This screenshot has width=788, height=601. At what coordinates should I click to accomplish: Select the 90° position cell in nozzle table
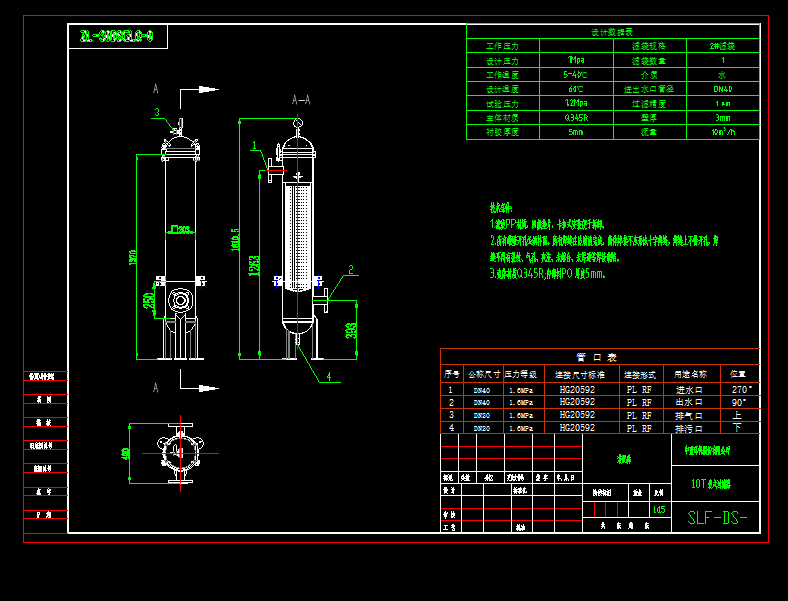point(740,402)
